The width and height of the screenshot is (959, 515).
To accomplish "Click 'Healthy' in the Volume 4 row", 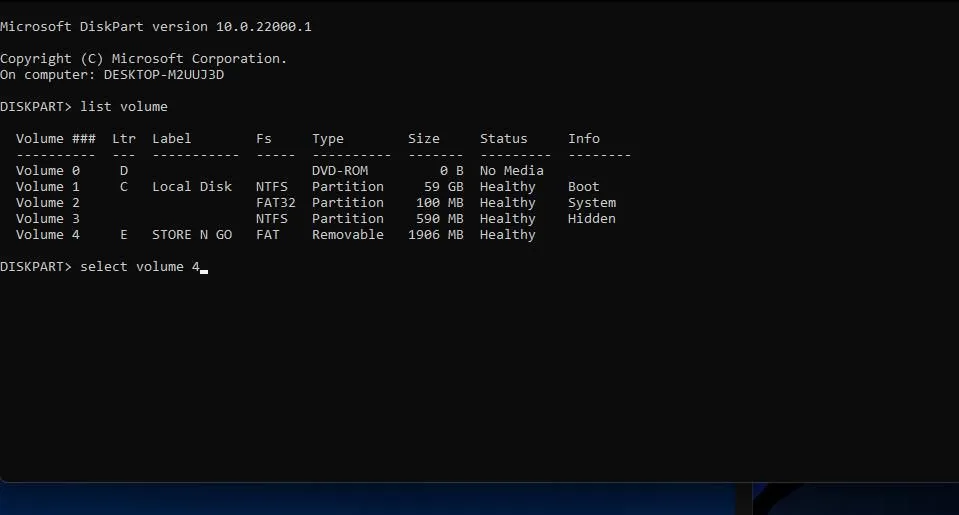I will coord(508,235).
